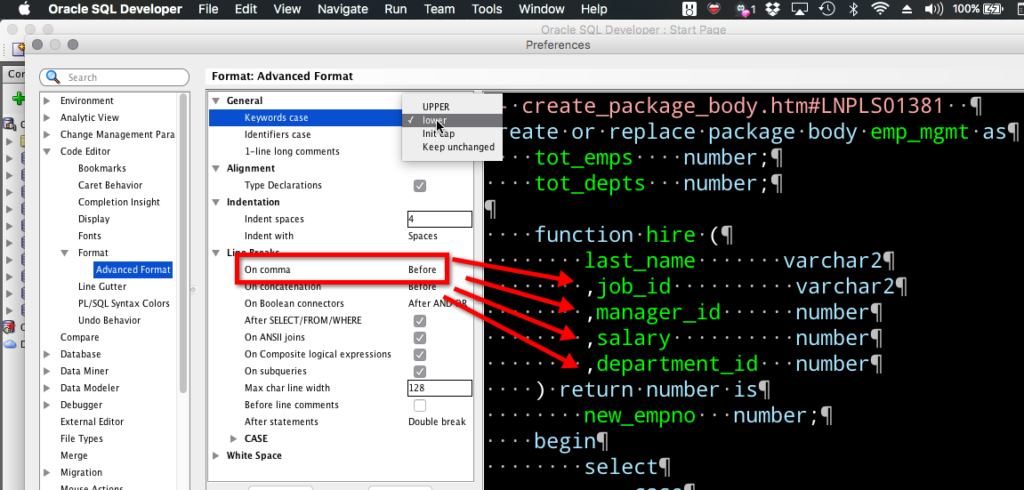Open the Wi-Fi status icon
This screenshot has height=490, width=1024.
point(879,9)
